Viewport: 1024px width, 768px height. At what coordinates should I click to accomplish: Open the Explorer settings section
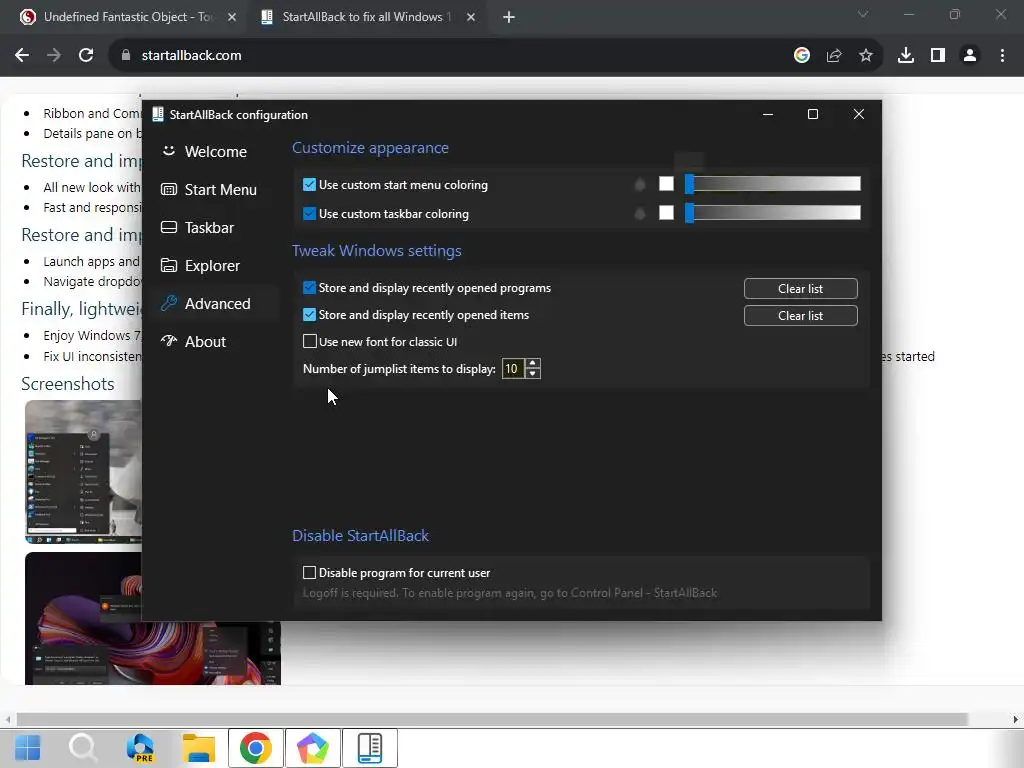tap(212, 265)
